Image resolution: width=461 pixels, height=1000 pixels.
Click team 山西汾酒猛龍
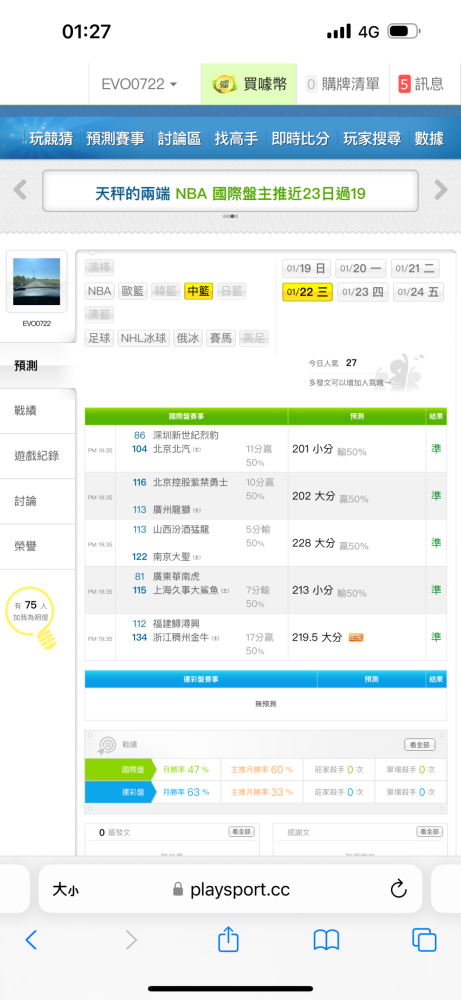pos(181,529)
